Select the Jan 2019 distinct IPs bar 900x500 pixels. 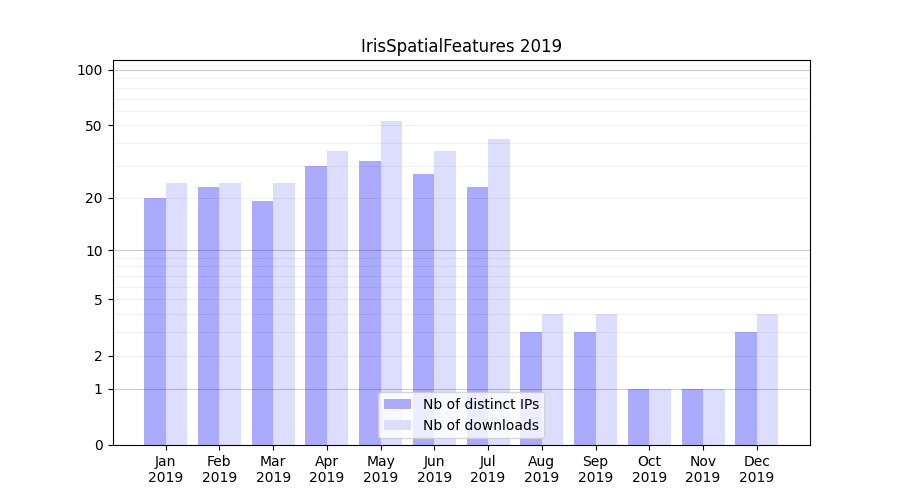click(155, 321)
